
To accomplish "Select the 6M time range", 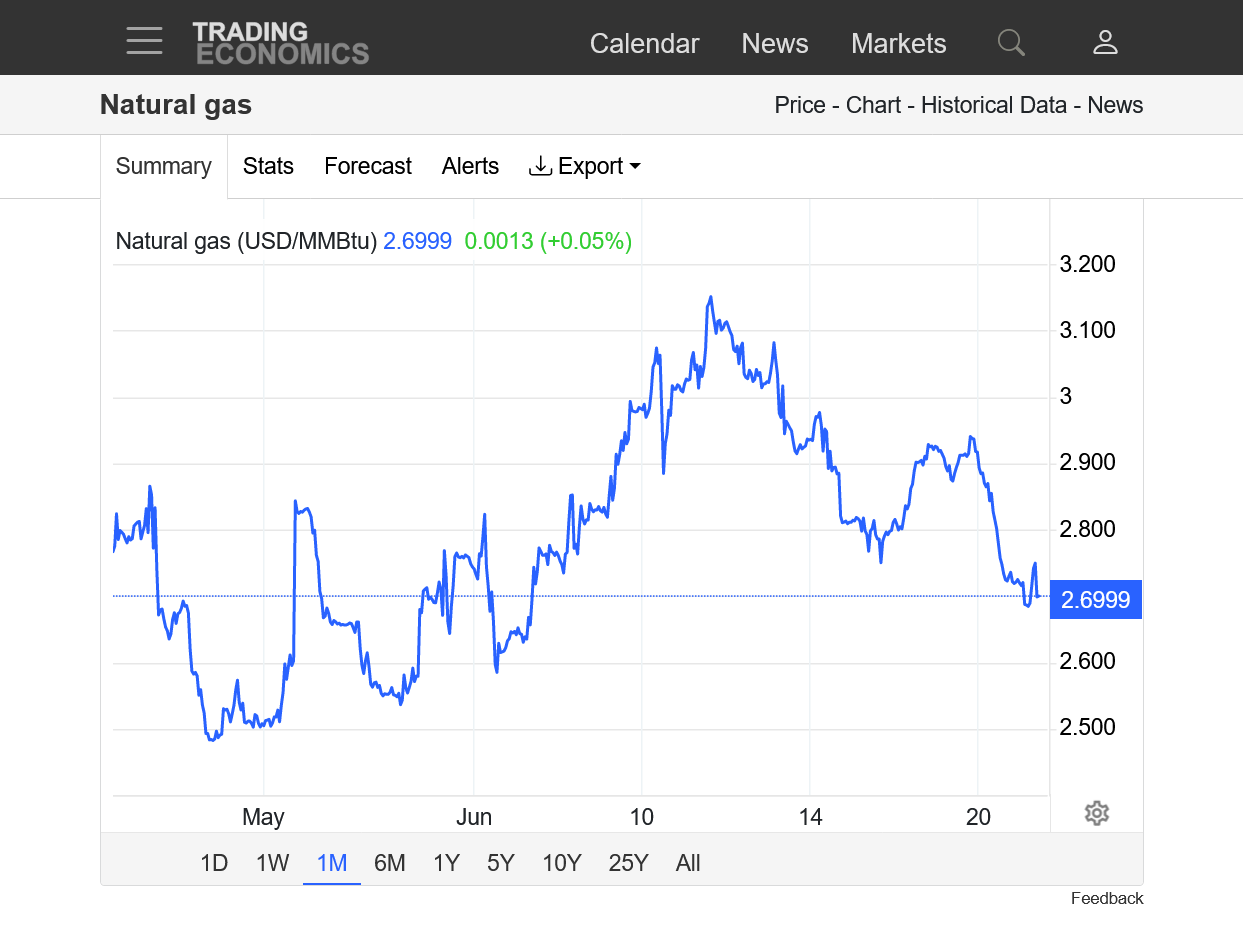I will (x=390, y=863).
